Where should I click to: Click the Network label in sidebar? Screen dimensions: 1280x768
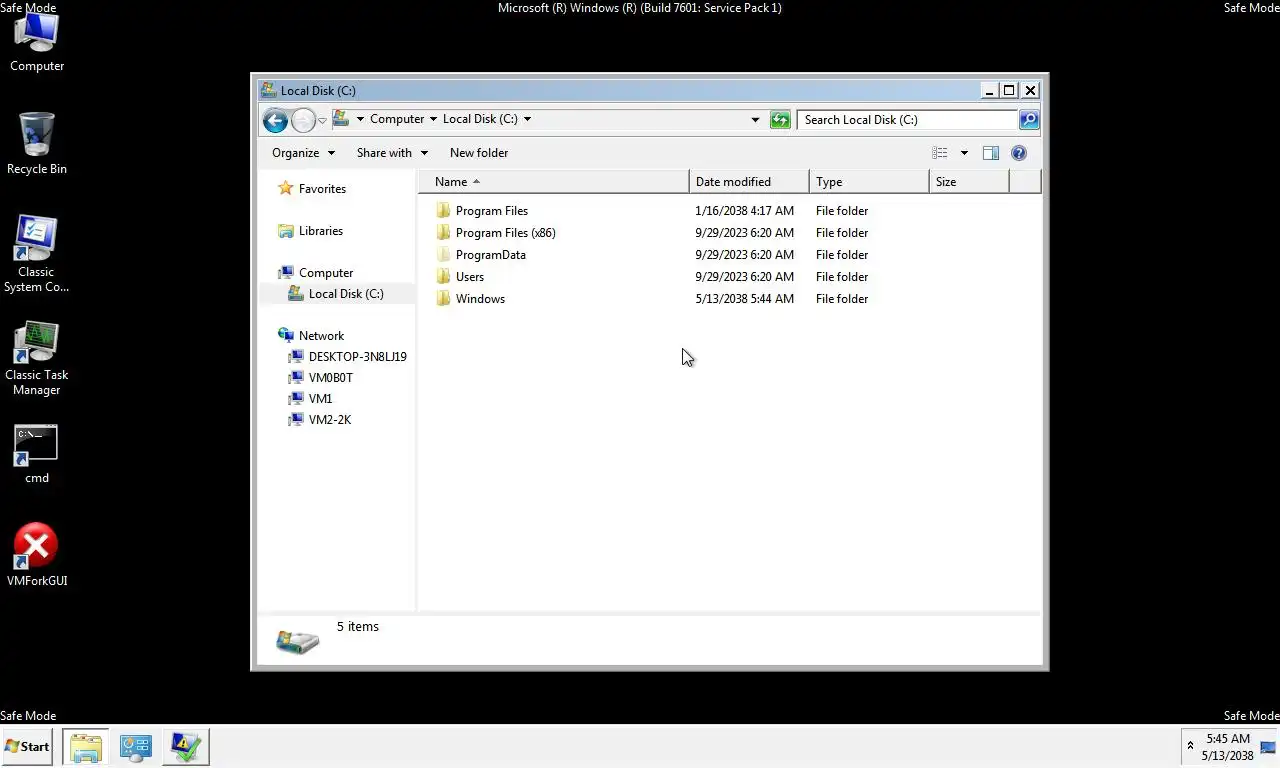point(321,336)
